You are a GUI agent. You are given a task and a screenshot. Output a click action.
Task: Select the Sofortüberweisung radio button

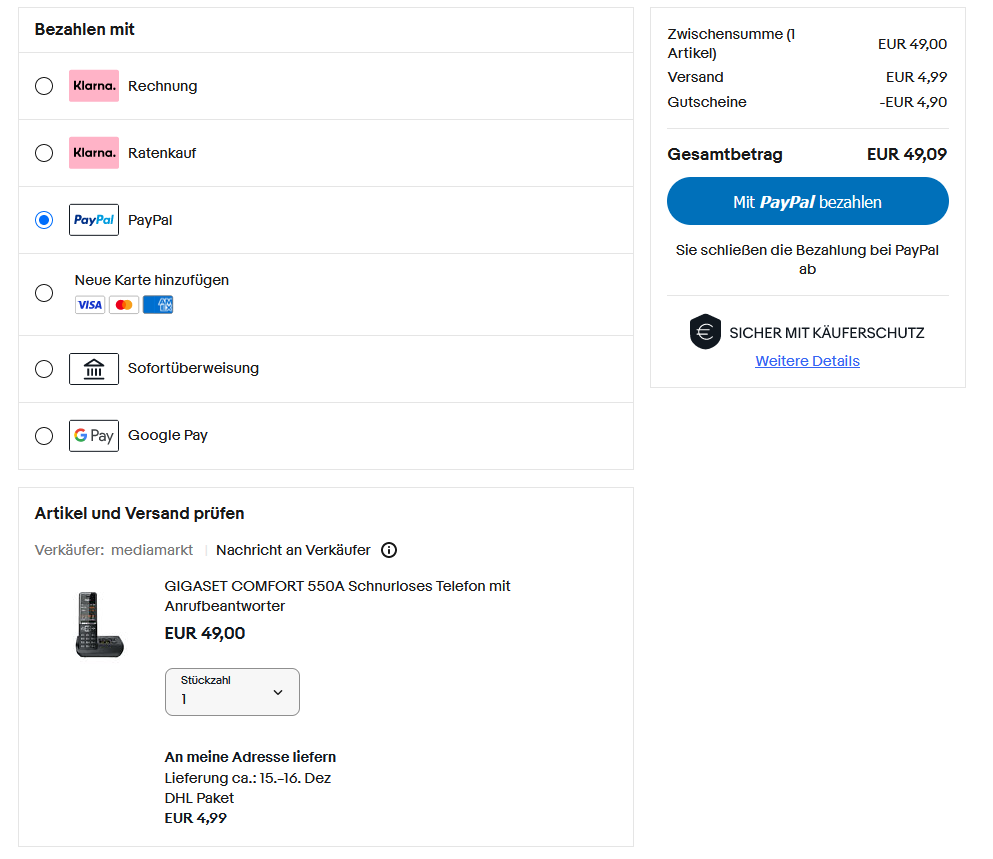[x=44, y=369]
